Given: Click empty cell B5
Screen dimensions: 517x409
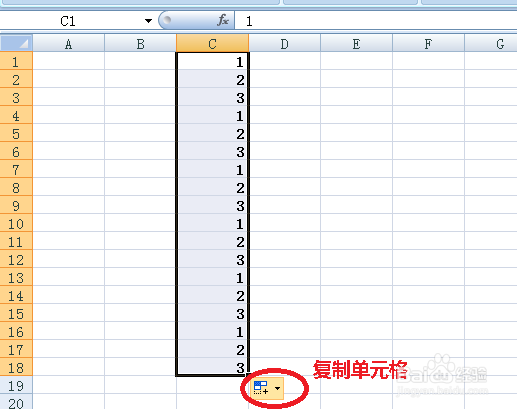Looking at the screenshot, I should [140, 133].
